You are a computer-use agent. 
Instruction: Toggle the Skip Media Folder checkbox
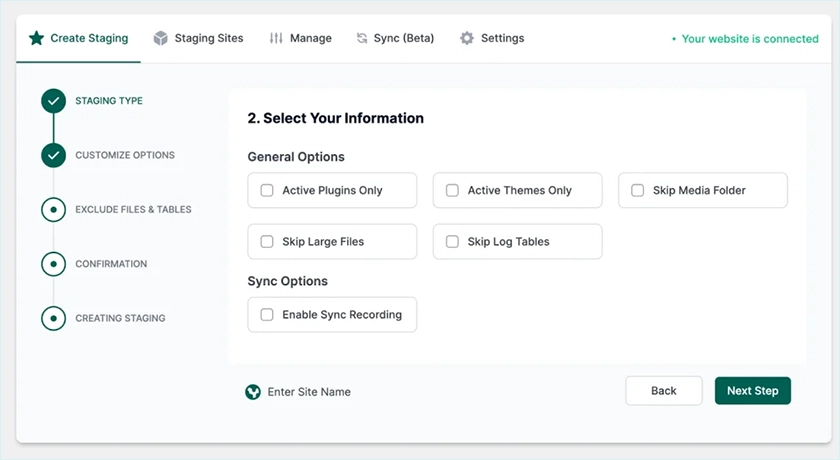pyautogui.click(x=637, y=190)
